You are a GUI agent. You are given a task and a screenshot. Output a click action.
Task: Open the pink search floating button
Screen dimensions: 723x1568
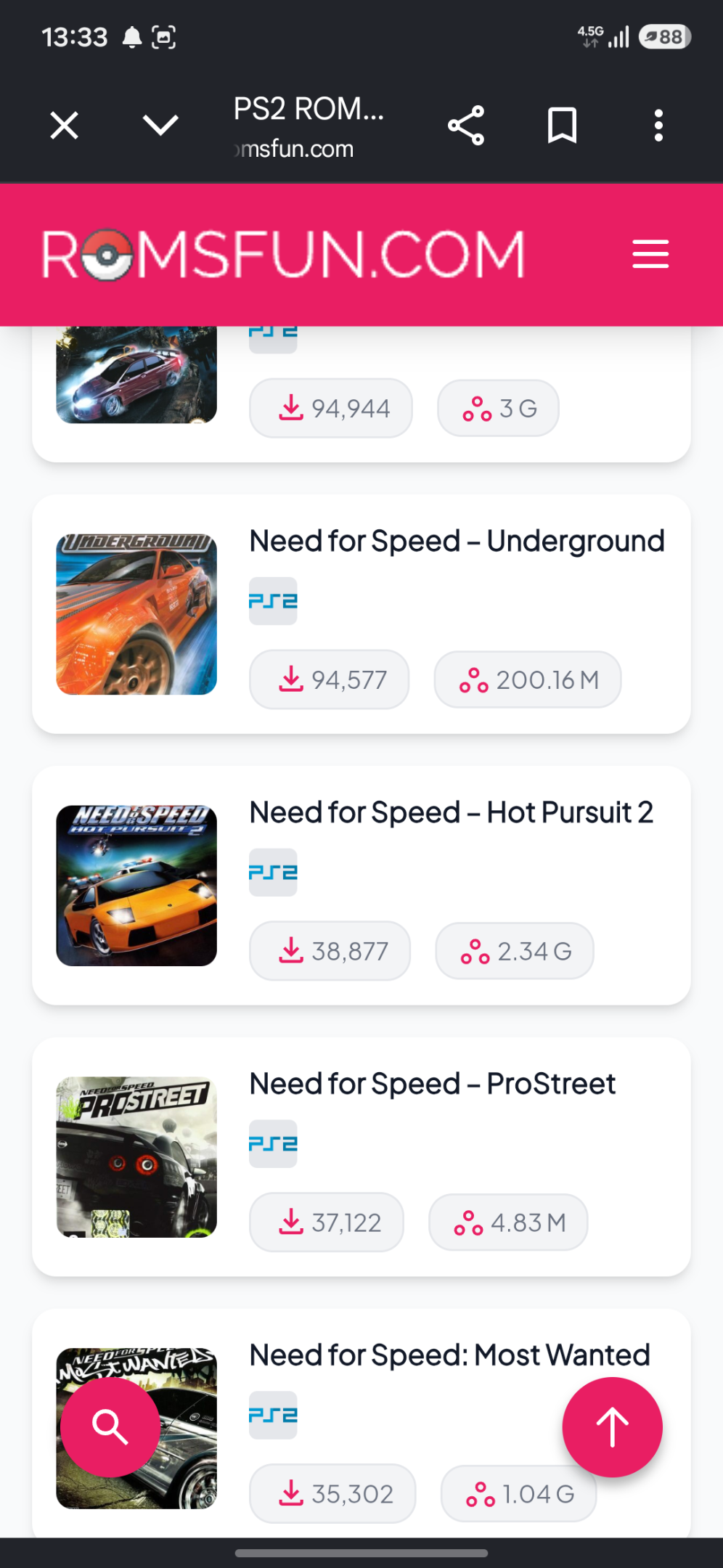pos(110,1427)
